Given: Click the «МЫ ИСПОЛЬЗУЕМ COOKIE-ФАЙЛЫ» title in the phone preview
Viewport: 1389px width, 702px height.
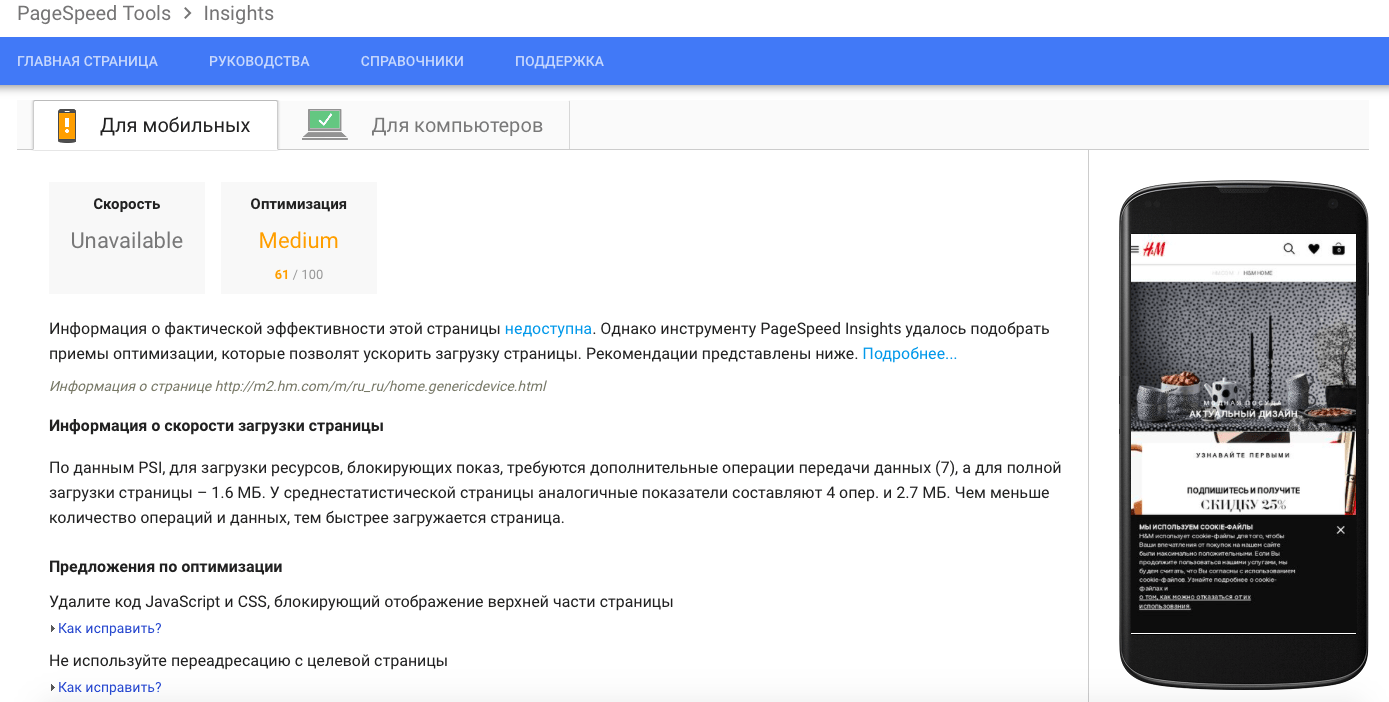Looking at the screenshot, I should pyautogui.click(x=1196, y=527).
